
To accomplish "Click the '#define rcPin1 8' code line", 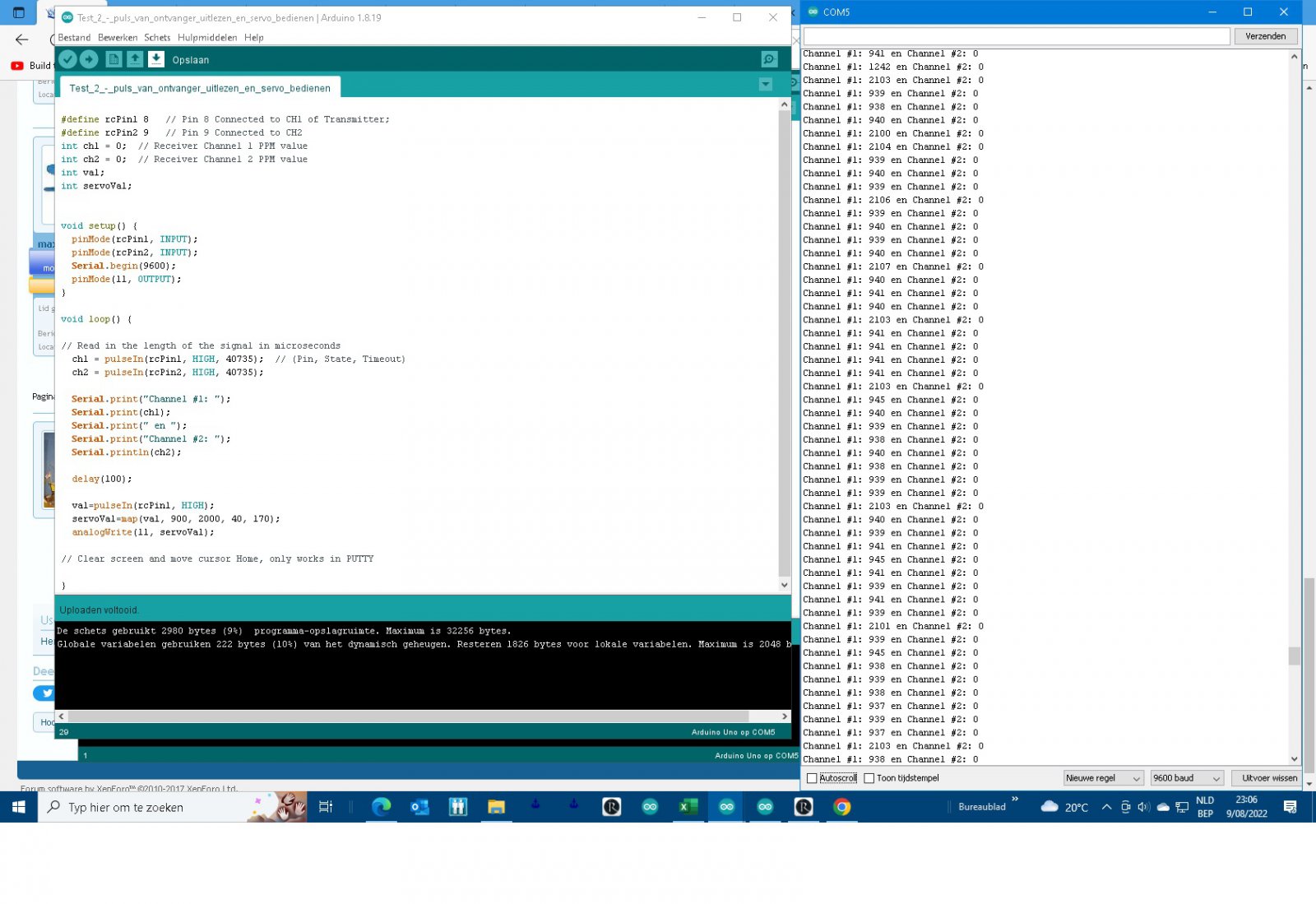I will pos(105,119).
